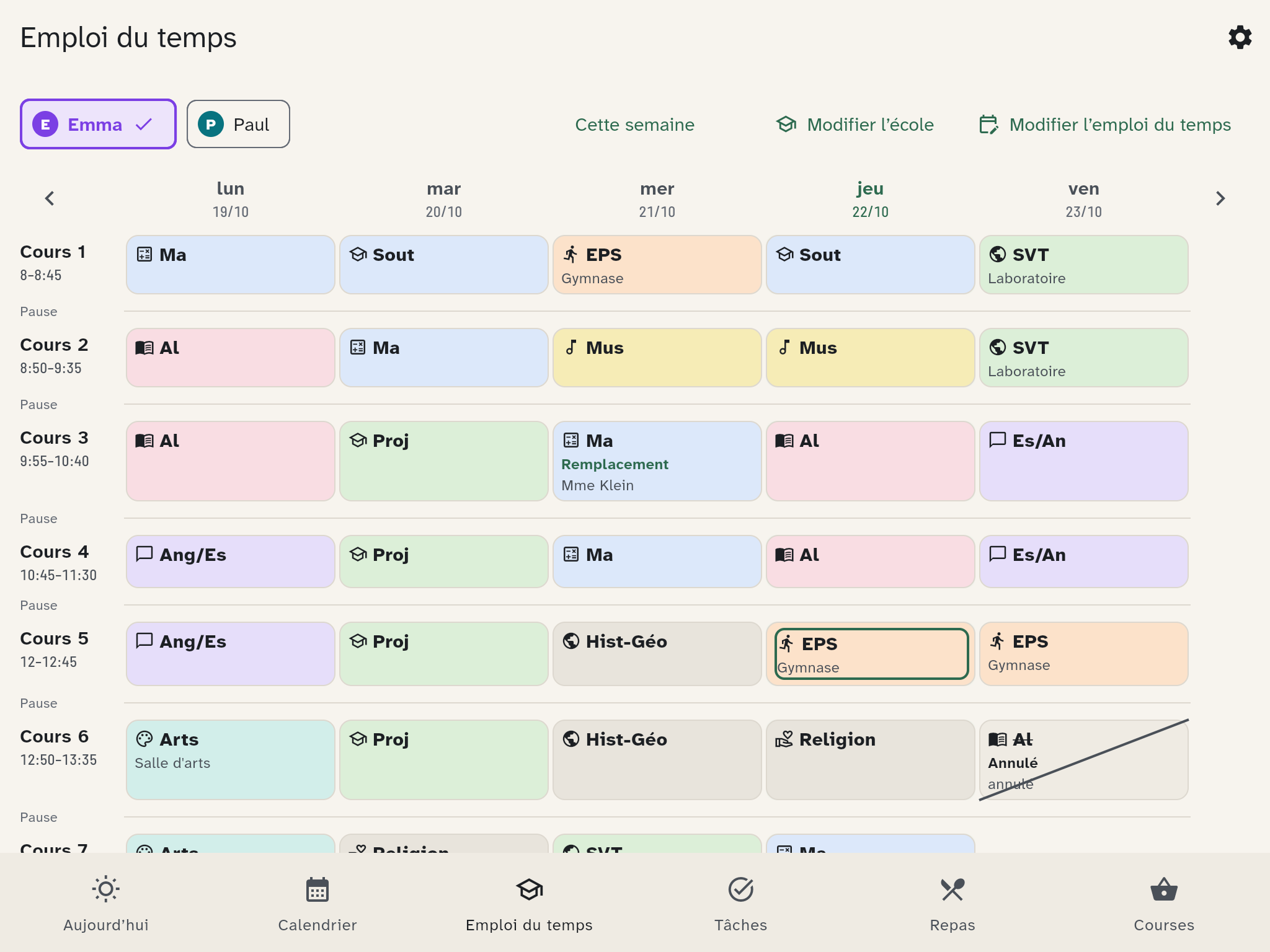This screenshot has width=1270, height=952.
Task: Click the Cette semaine link
Action: tap(634, 125)
